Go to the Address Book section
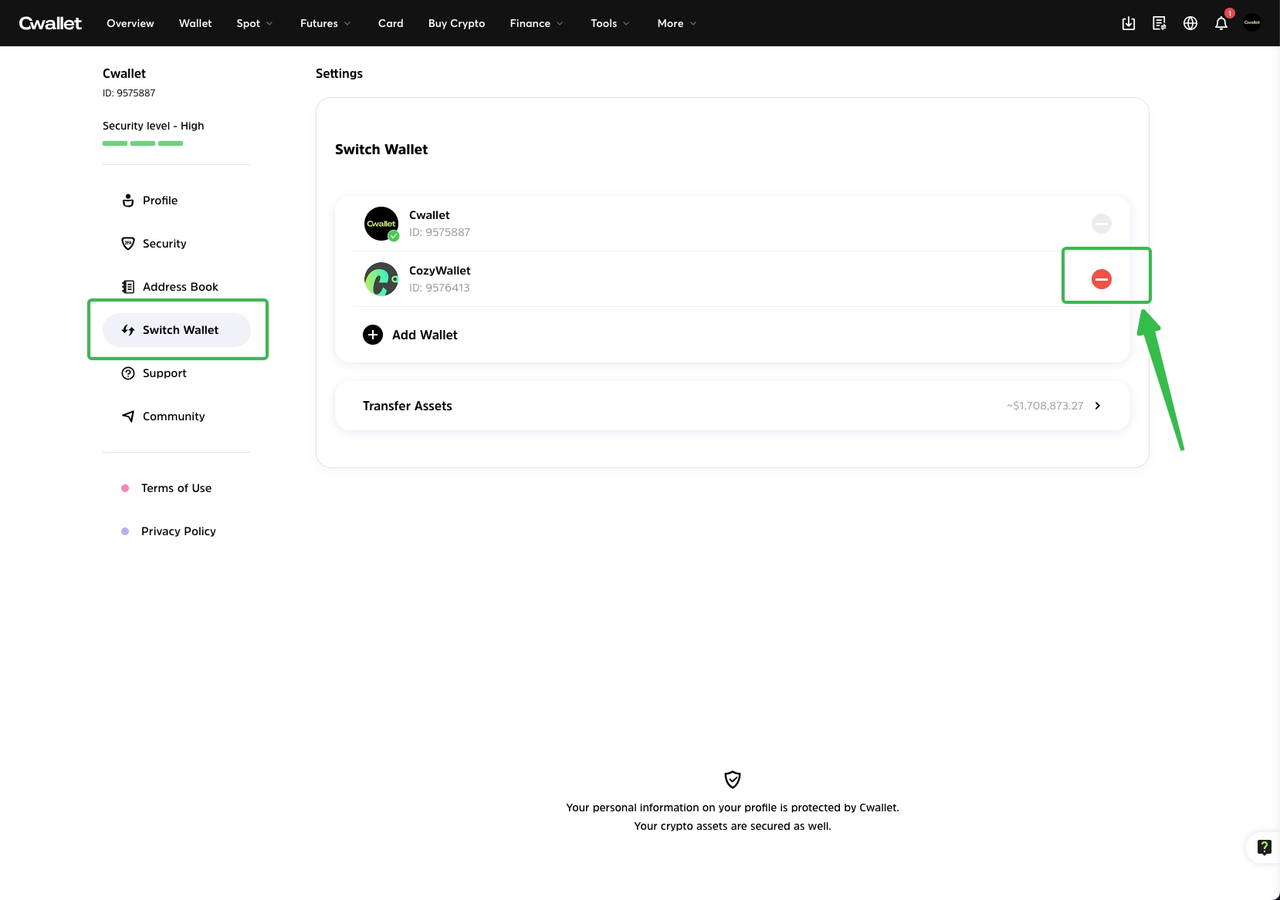The width and height of the screenshot is (1280, 900). click(179, 287)
